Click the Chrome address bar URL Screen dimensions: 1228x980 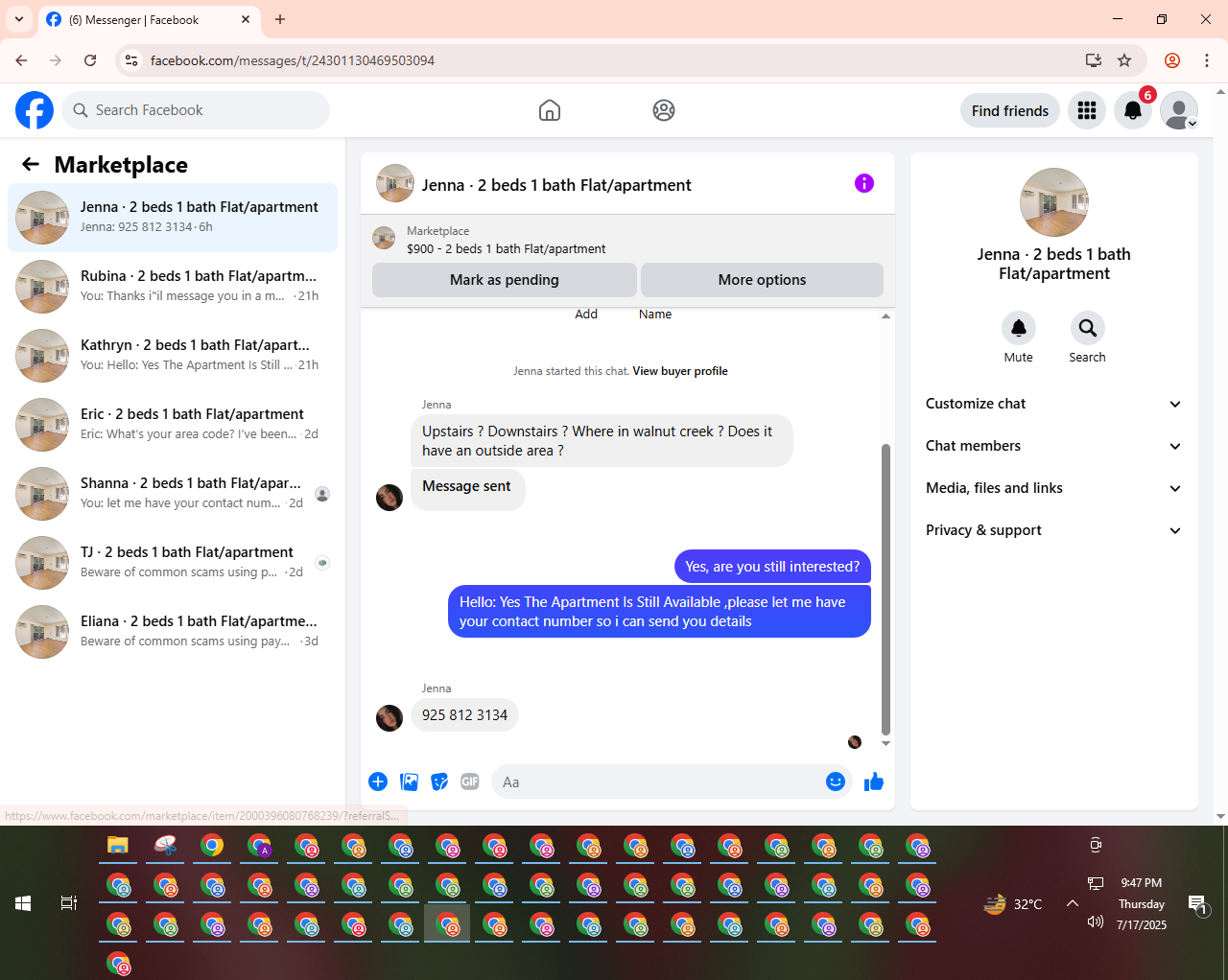tap(293, 60)
